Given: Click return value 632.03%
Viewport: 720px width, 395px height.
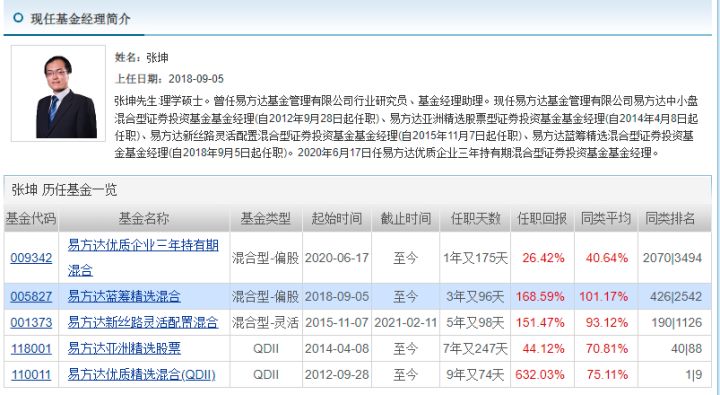Looking at the screenshot, I should coord(540,375).
